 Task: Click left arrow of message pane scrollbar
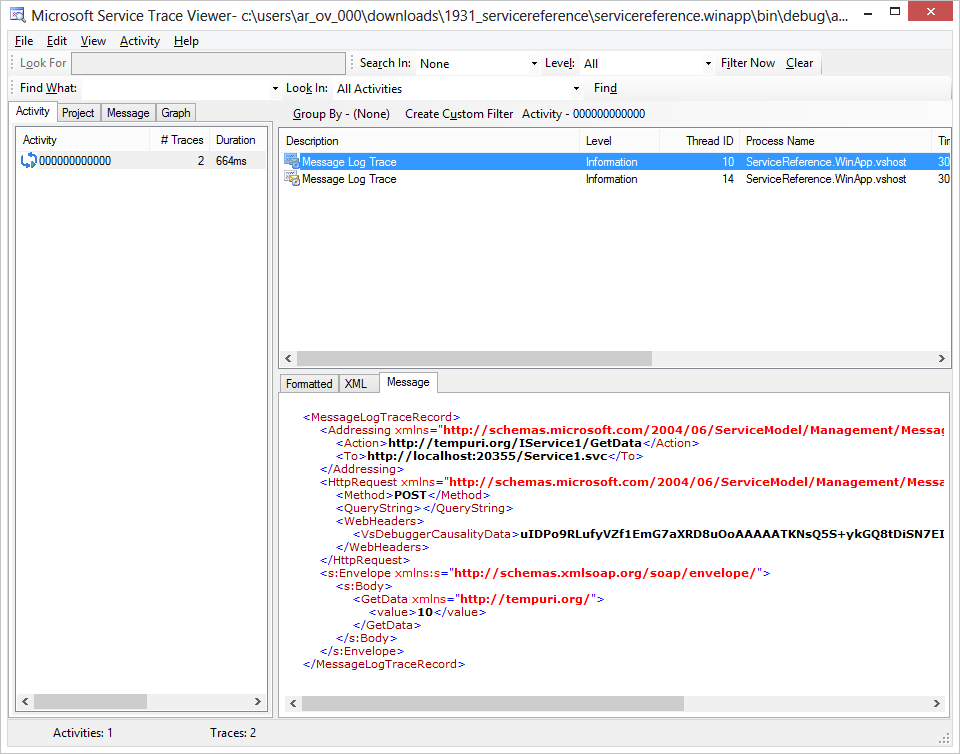[293, 703]
